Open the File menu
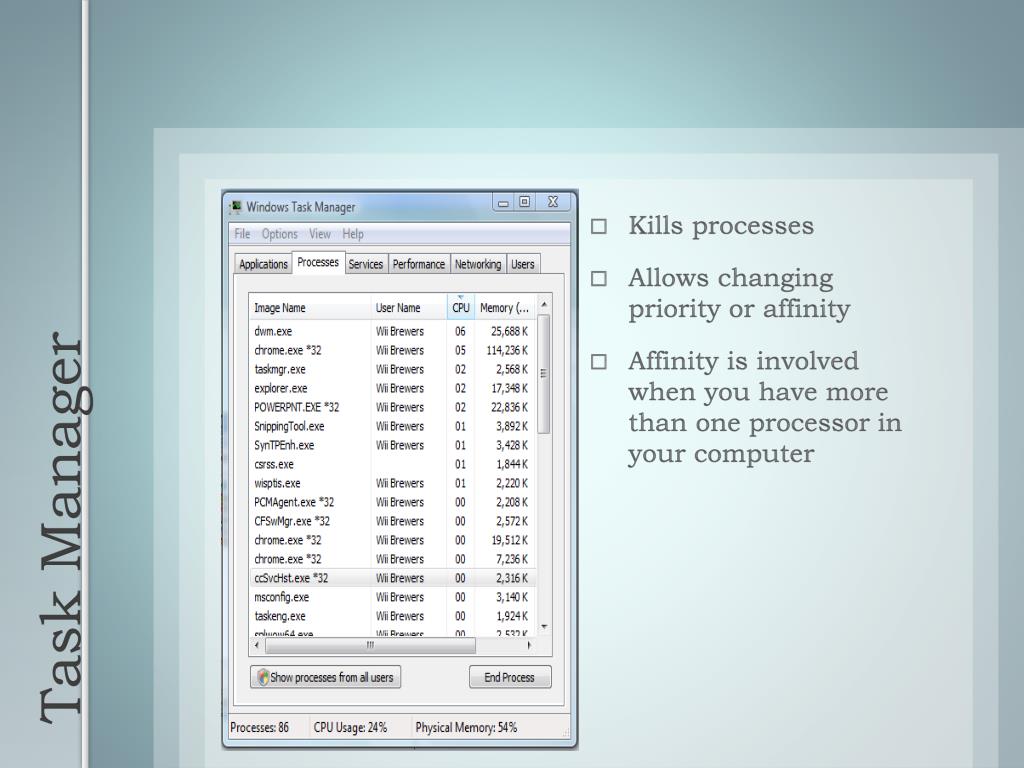This screenshot has width=1024, height=768. [242, 234]
